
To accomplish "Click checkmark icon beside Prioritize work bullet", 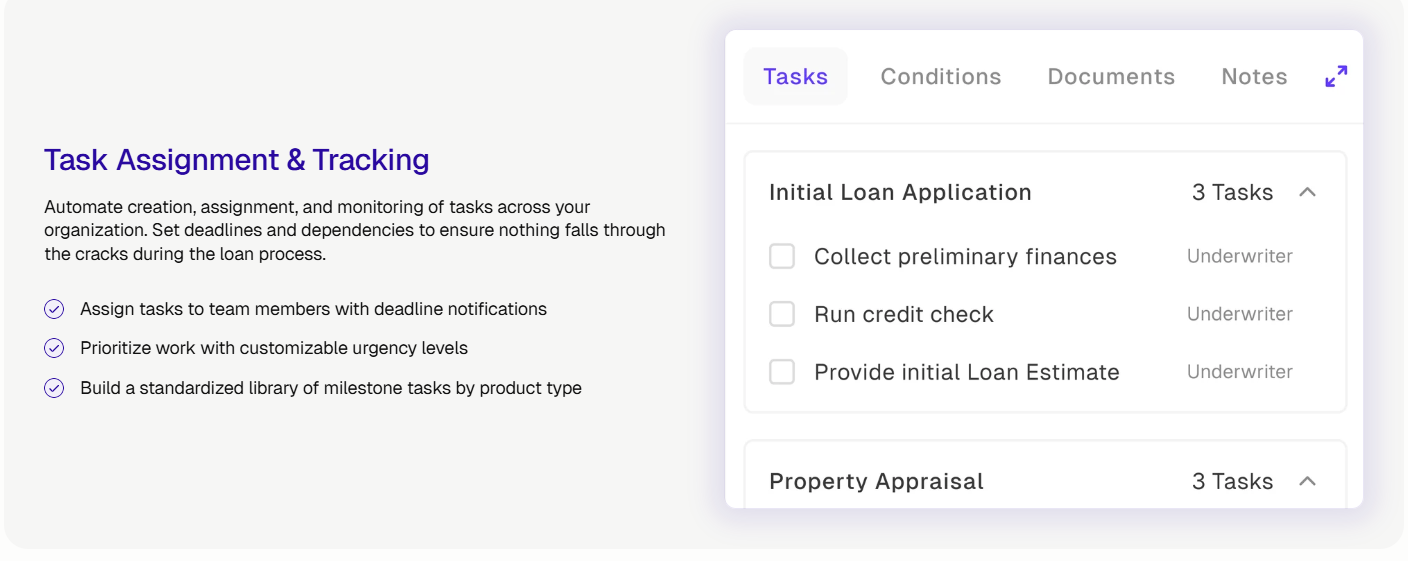I will 54,349.
